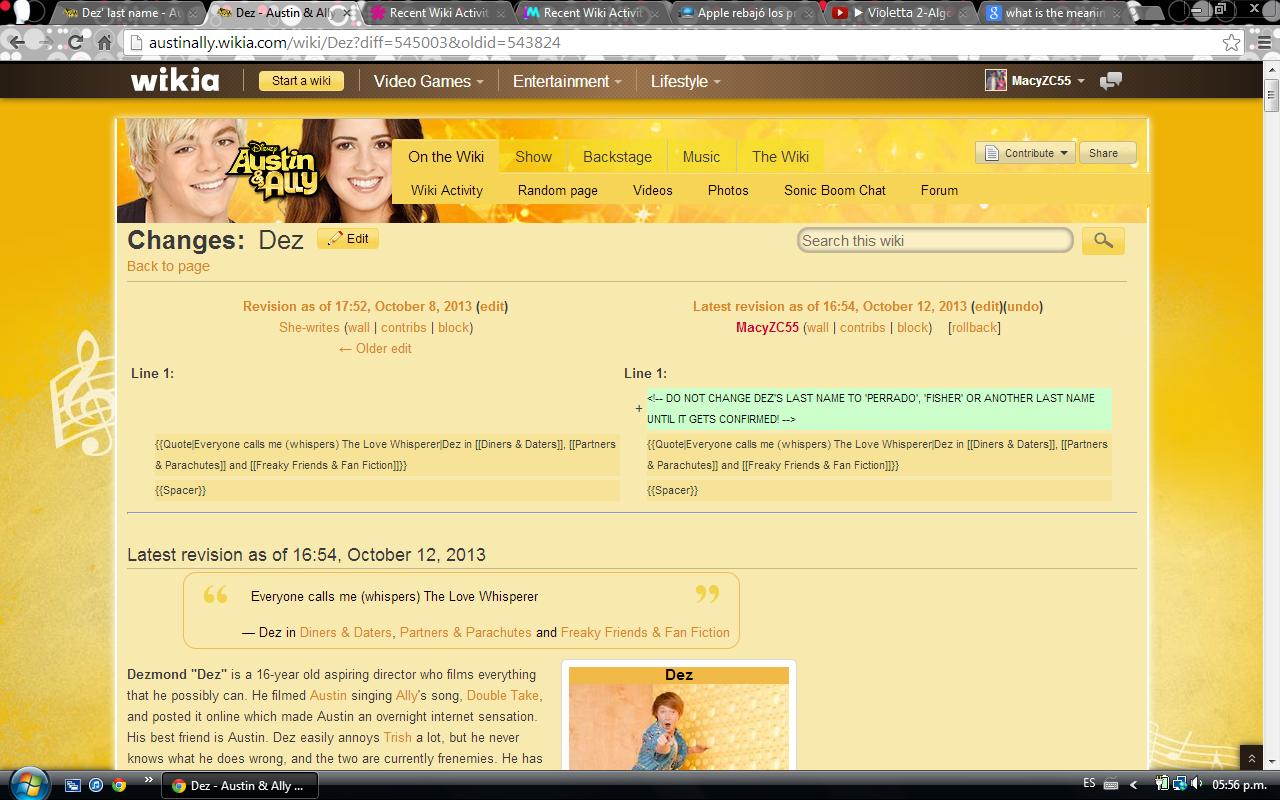This screenshot has height=800, width=1280.
Task: Click the Start a wiki button
Action: coord(301,81)
